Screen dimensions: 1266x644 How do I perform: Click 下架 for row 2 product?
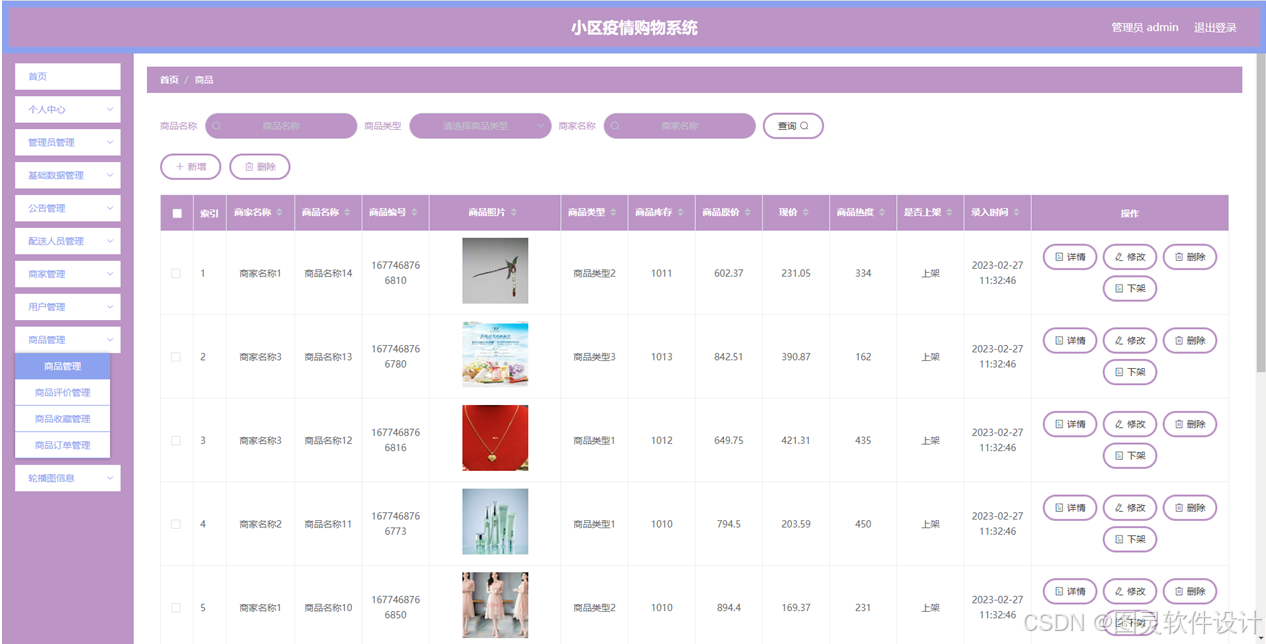pyautogui.click(x=1130, y=372)
